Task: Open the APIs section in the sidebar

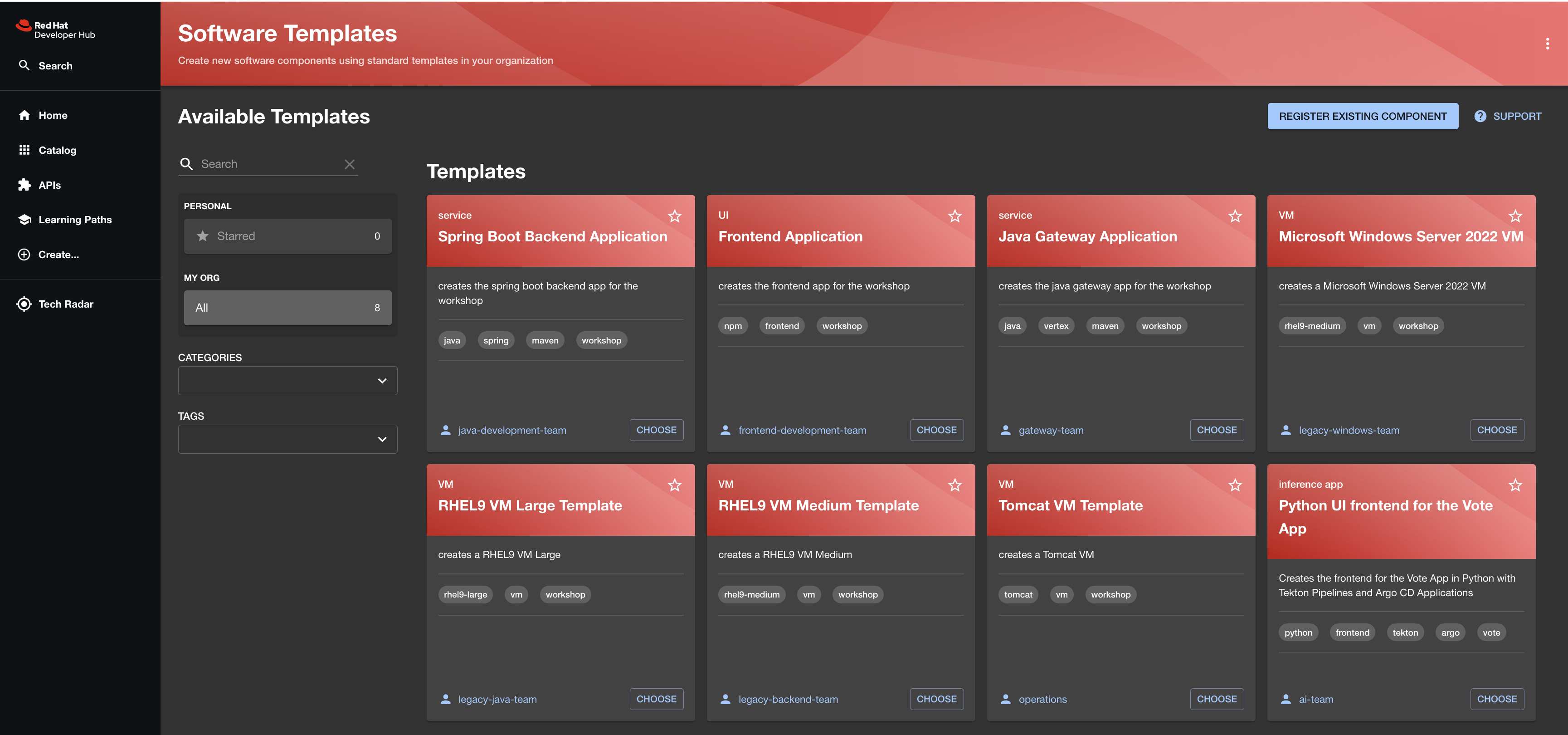Action: click(x=49, y=185)
